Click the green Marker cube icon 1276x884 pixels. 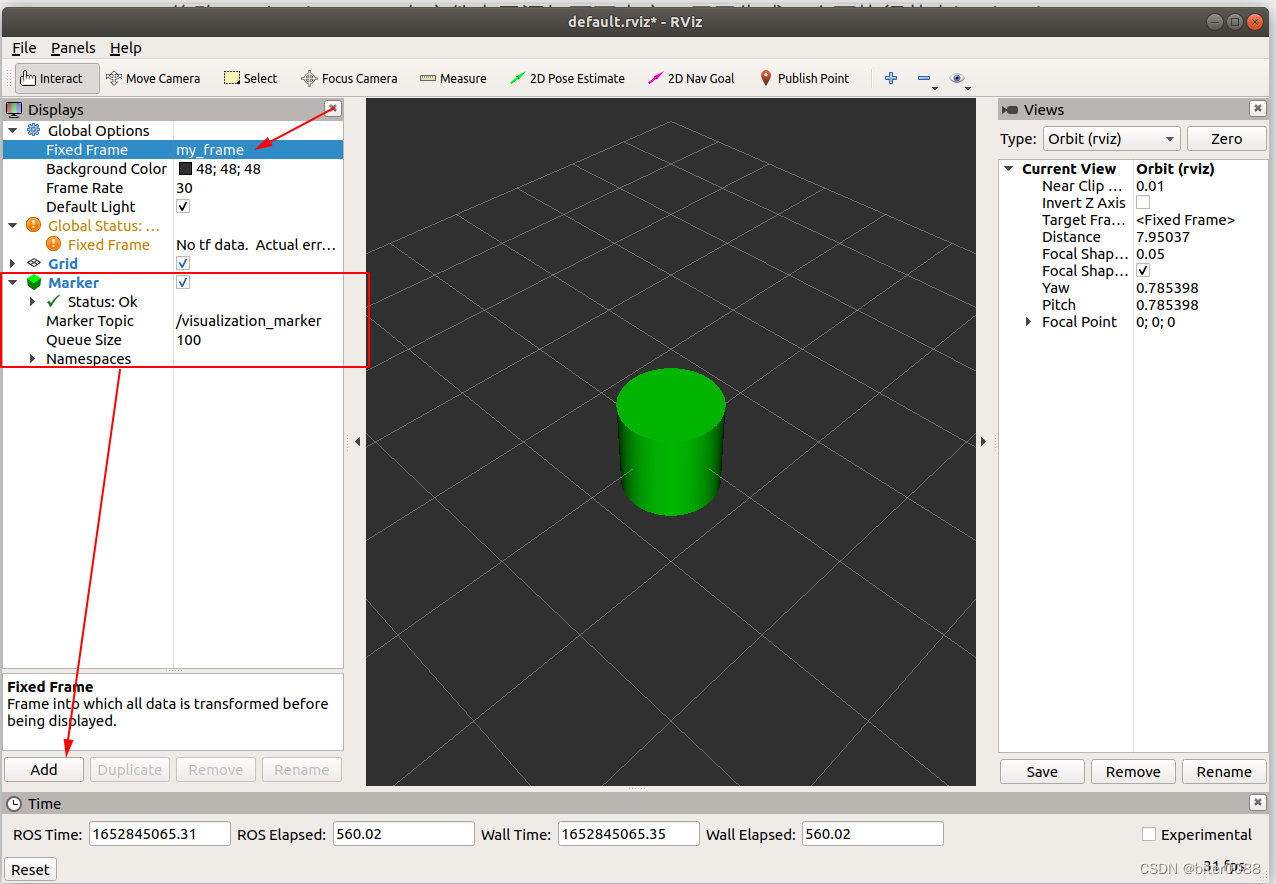pos(34,282)
